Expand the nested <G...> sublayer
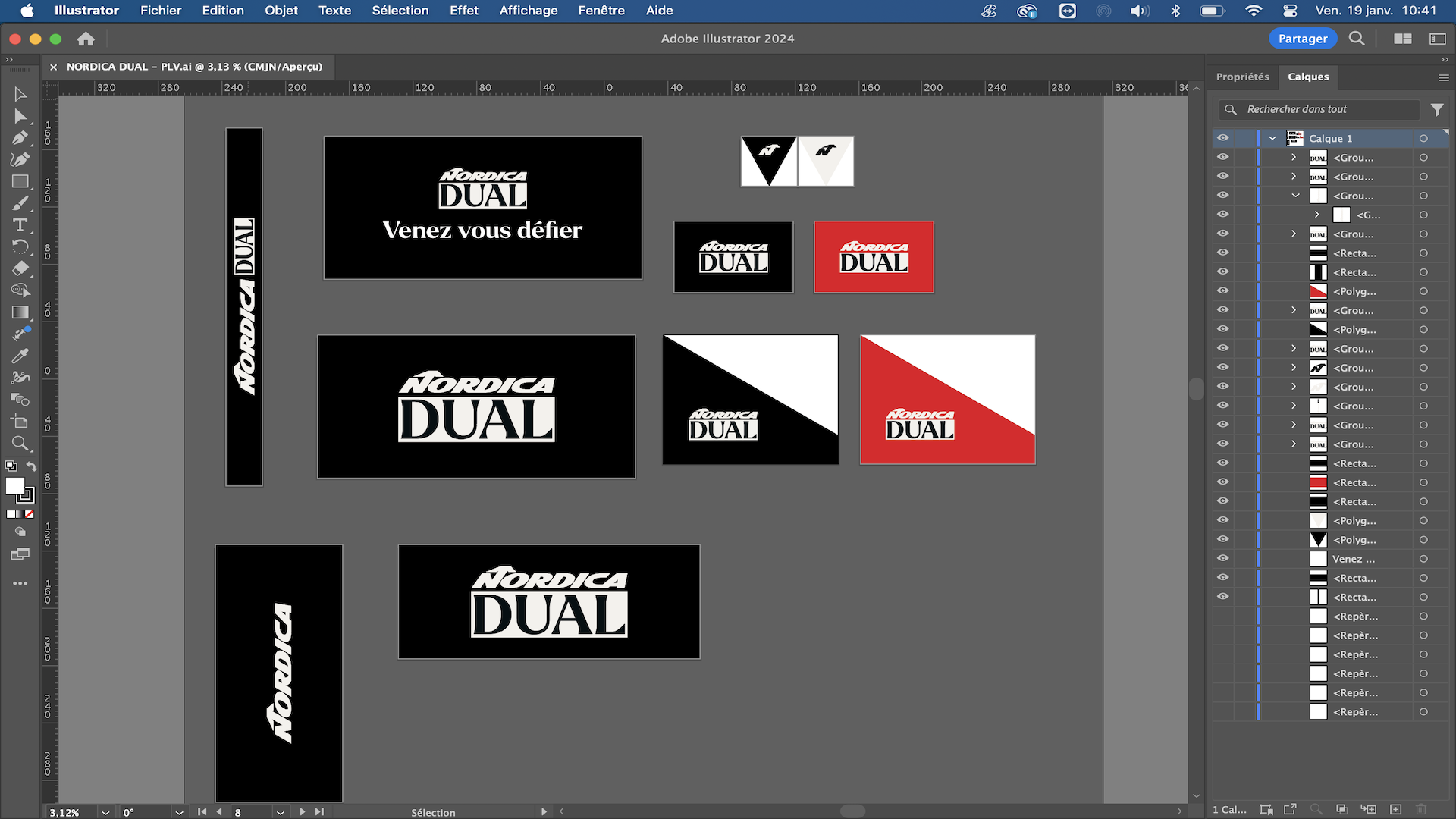Image resolution: width=1456 pixels, height=819 pixels. 1317,215
